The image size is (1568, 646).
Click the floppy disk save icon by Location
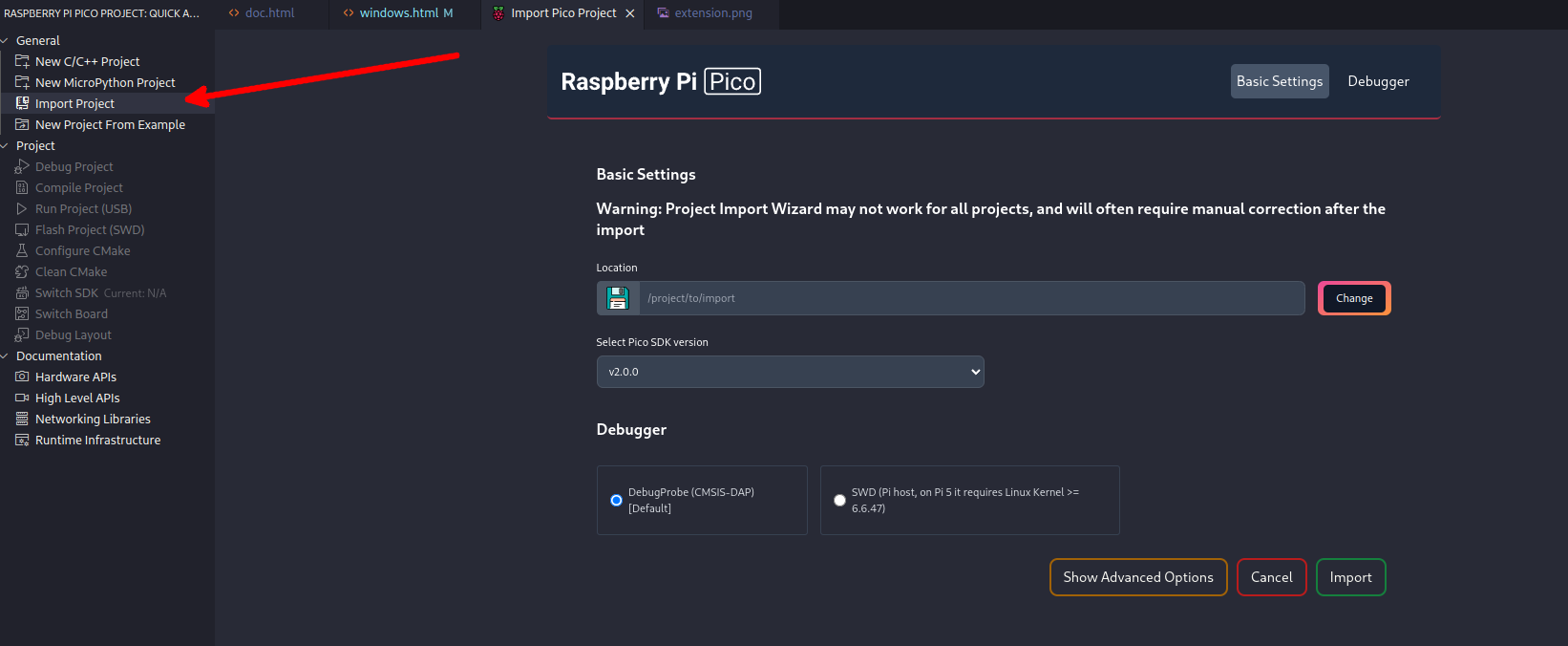click(618, 298)
